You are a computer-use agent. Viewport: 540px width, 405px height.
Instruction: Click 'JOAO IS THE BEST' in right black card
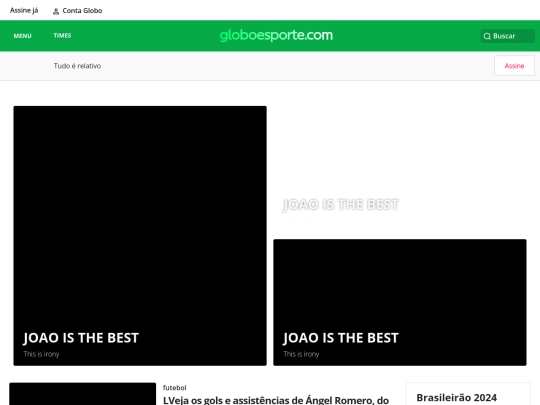point(341,338)
